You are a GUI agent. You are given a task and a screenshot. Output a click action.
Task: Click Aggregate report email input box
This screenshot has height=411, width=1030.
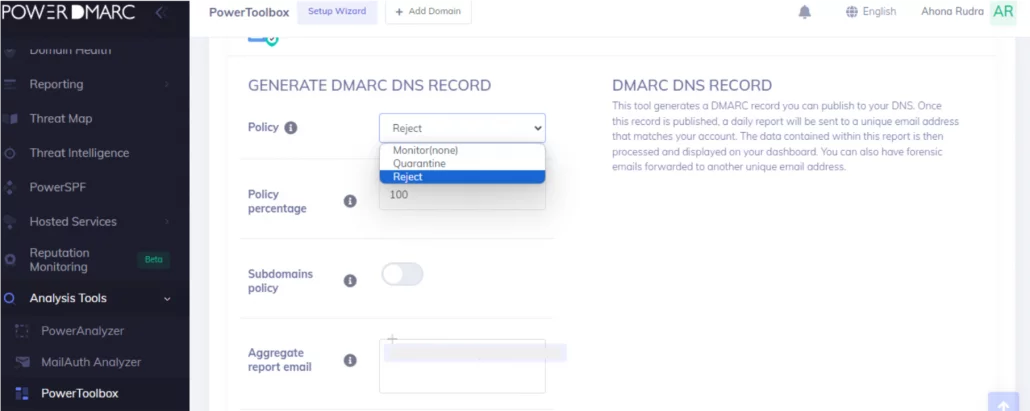point(462,366)
